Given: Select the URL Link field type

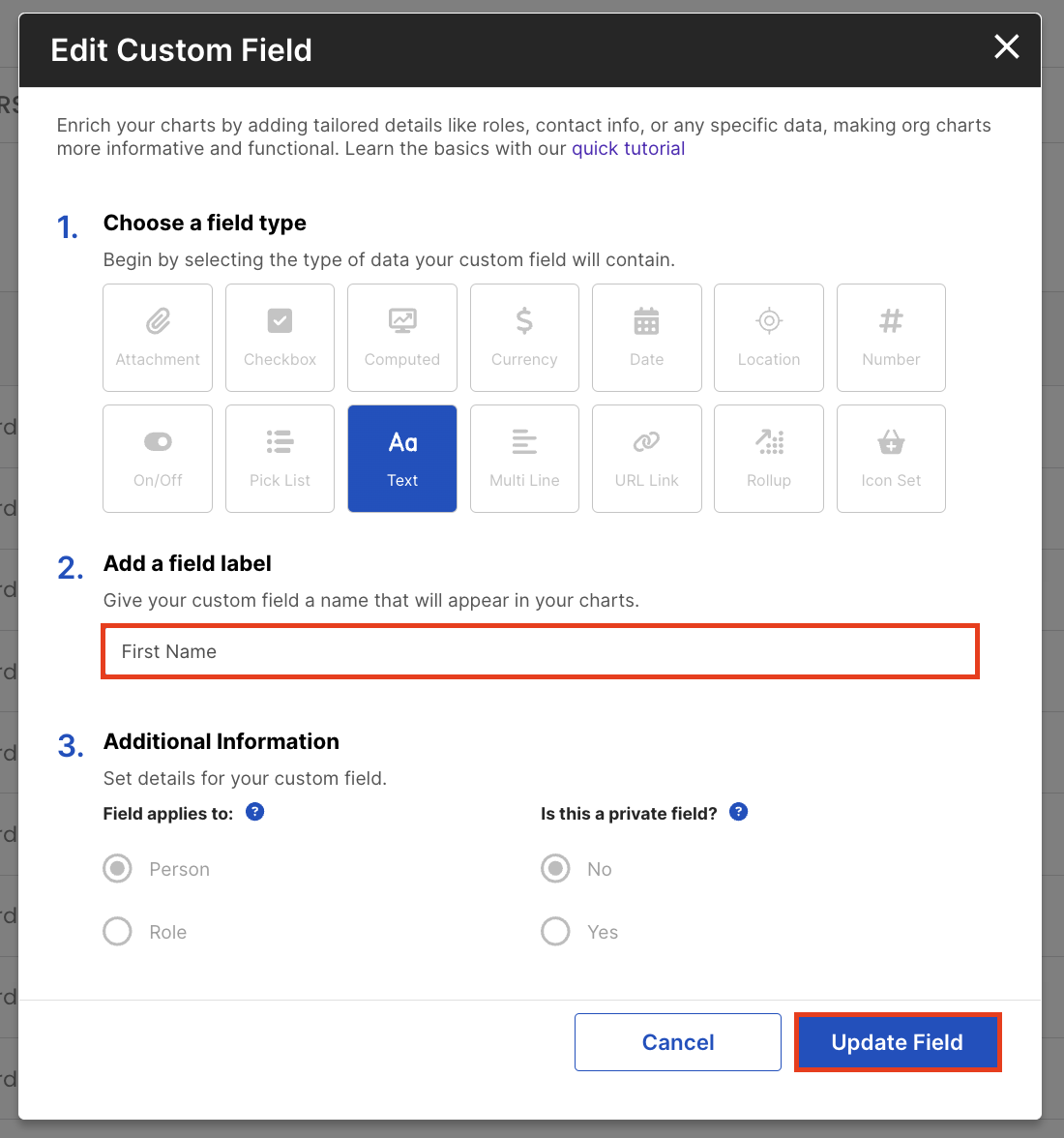Looking at the screenshot, I should 646,458.
